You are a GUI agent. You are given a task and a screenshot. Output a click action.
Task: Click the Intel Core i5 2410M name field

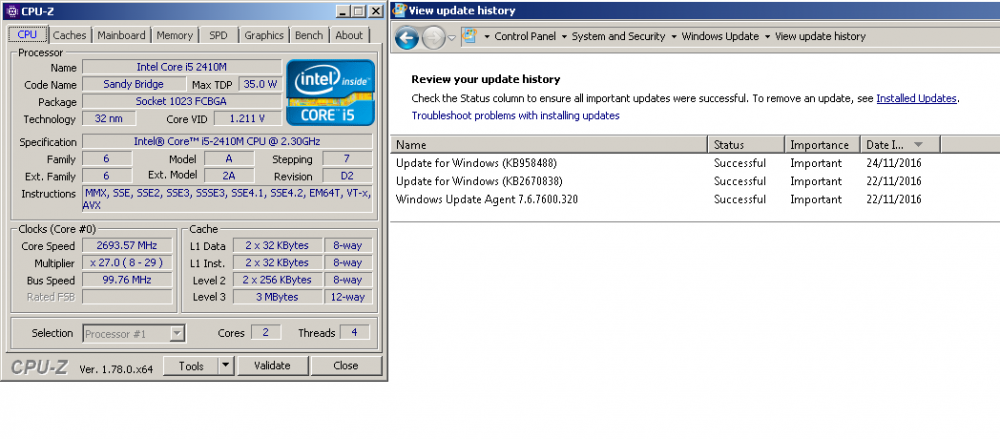tap(182, 67)
